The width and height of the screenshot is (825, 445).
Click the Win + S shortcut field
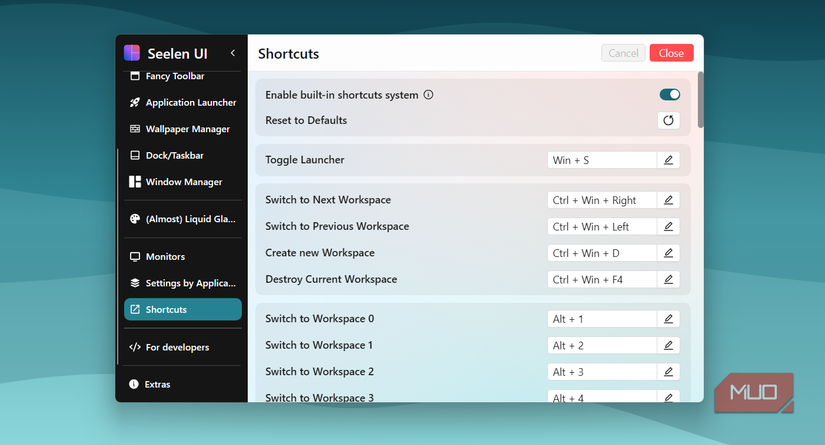[602, 160]
